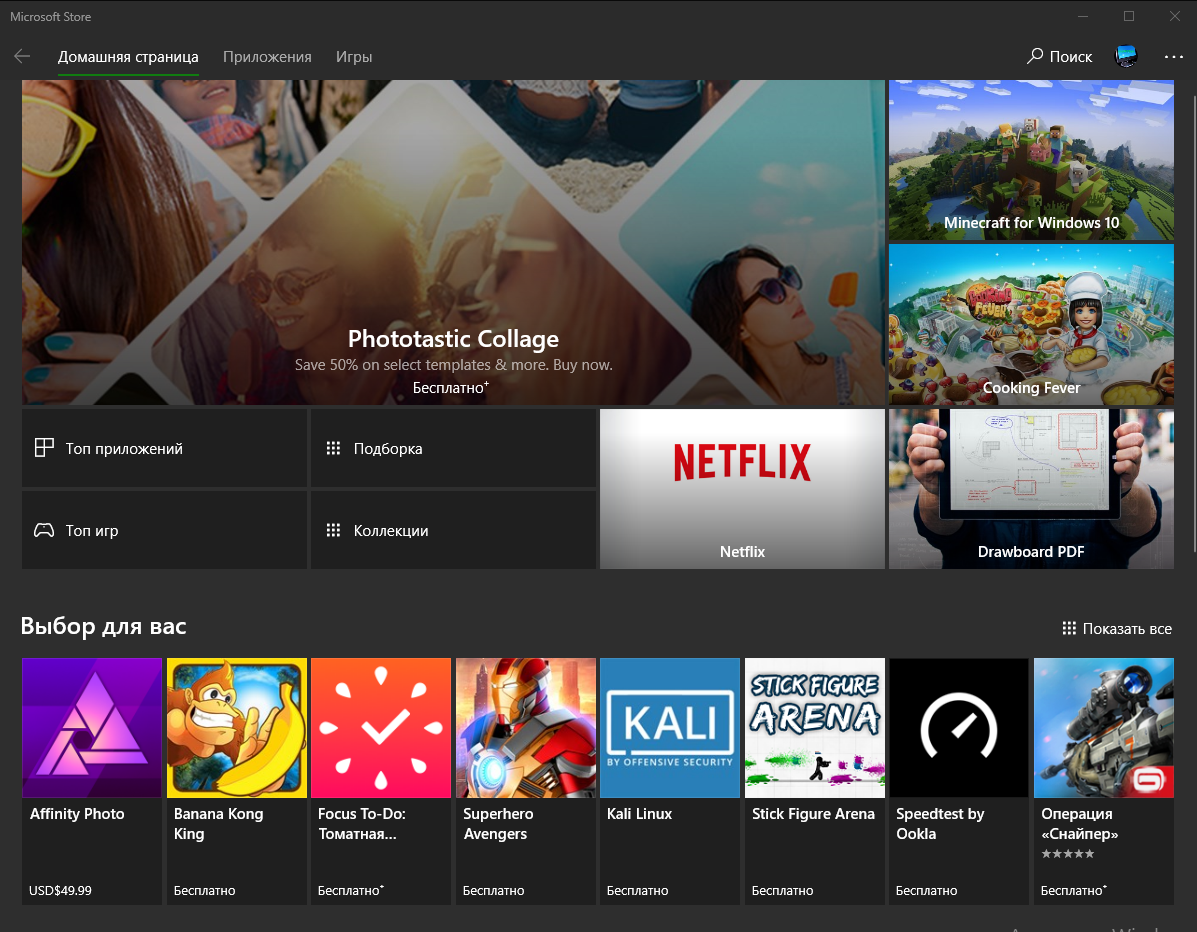Open Подборка tile
Viewport: 1197px width, 932px height.
[x=453, y=448]
